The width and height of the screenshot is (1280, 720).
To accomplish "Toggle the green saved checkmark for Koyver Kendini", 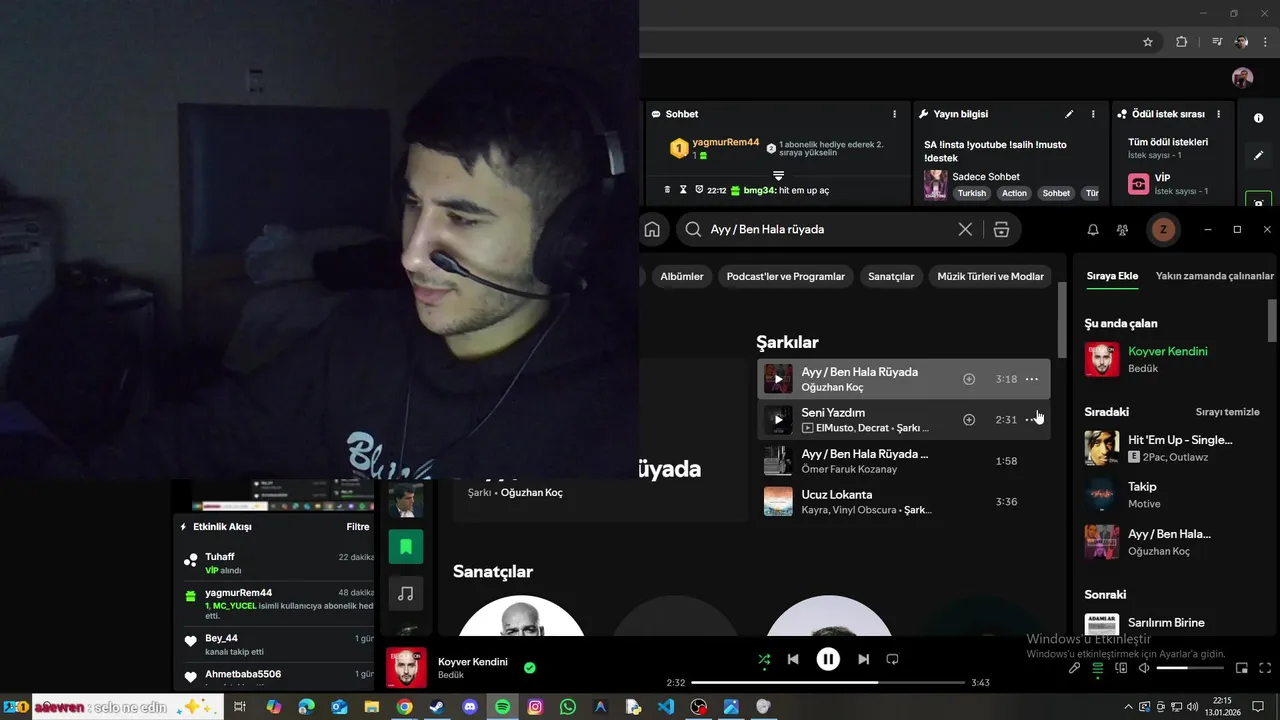I will [530, 668].
